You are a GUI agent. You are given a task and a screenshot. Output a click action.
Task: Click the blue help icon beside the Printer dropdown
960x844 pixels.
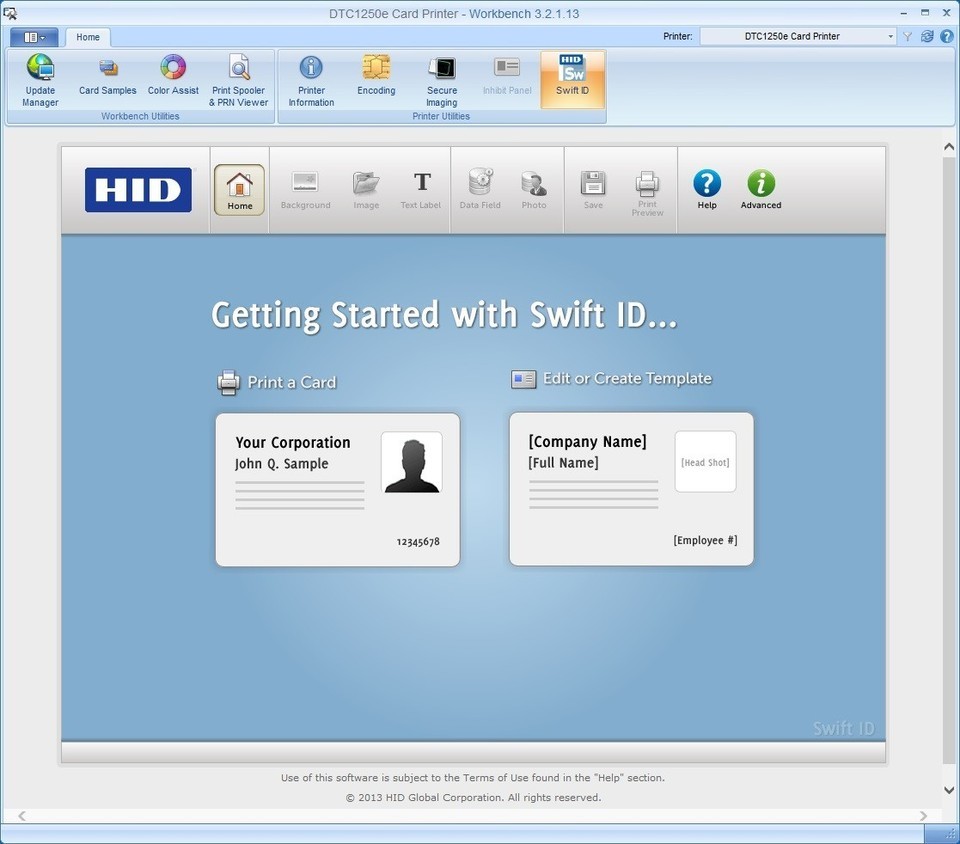click(x=946, y=37)
